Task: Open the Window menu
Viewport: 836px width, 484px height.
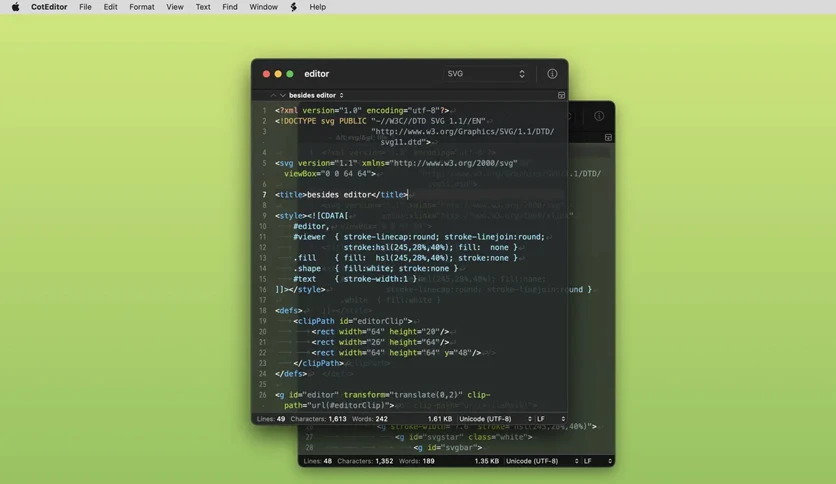Action: point(263,7)
